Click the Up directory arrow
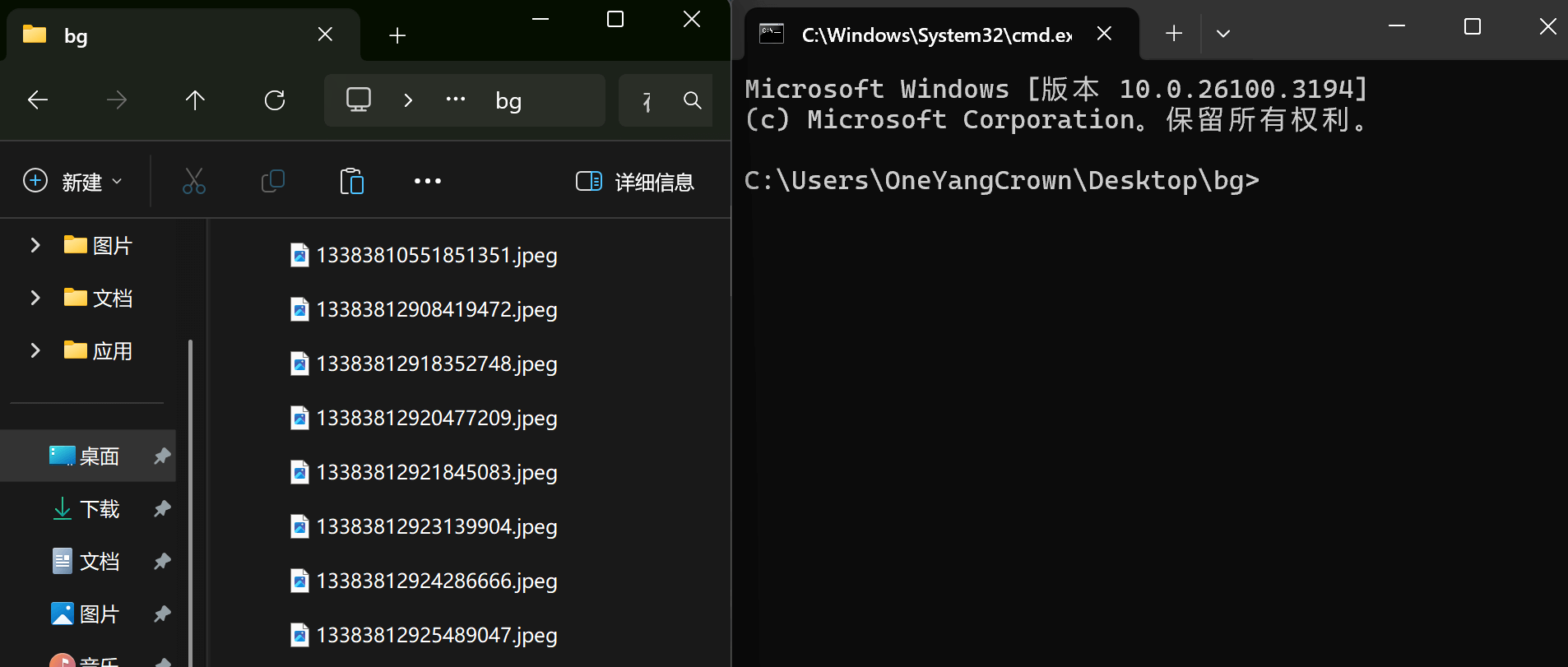Screen dimensions: 1568x667 [195, 100]
